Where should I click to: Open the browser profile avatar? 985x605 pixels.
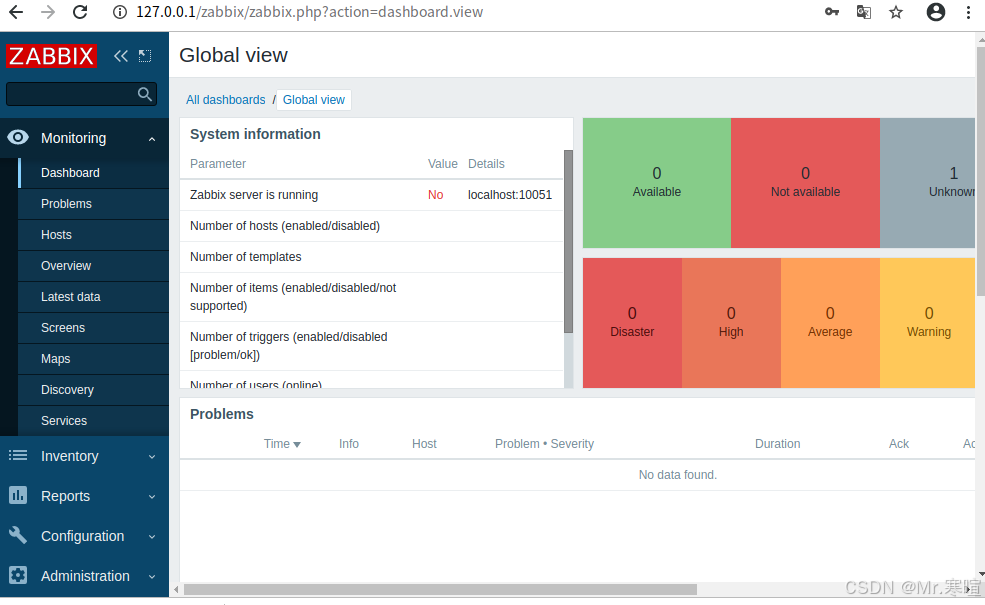pos(936,12)
